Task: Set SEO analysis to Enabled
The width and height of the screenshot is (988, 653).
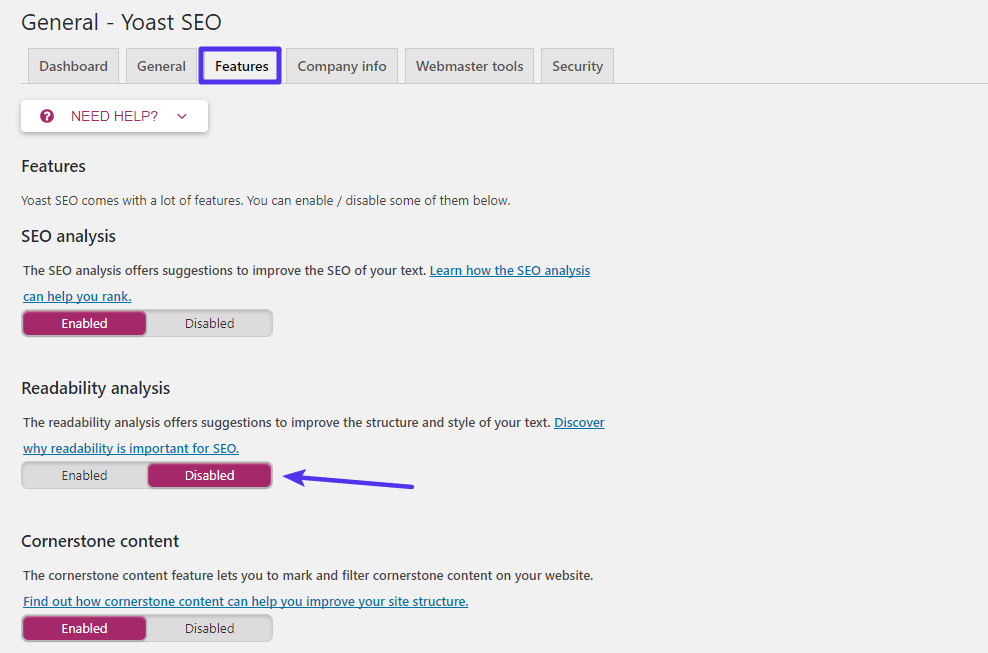Action: 84,323
